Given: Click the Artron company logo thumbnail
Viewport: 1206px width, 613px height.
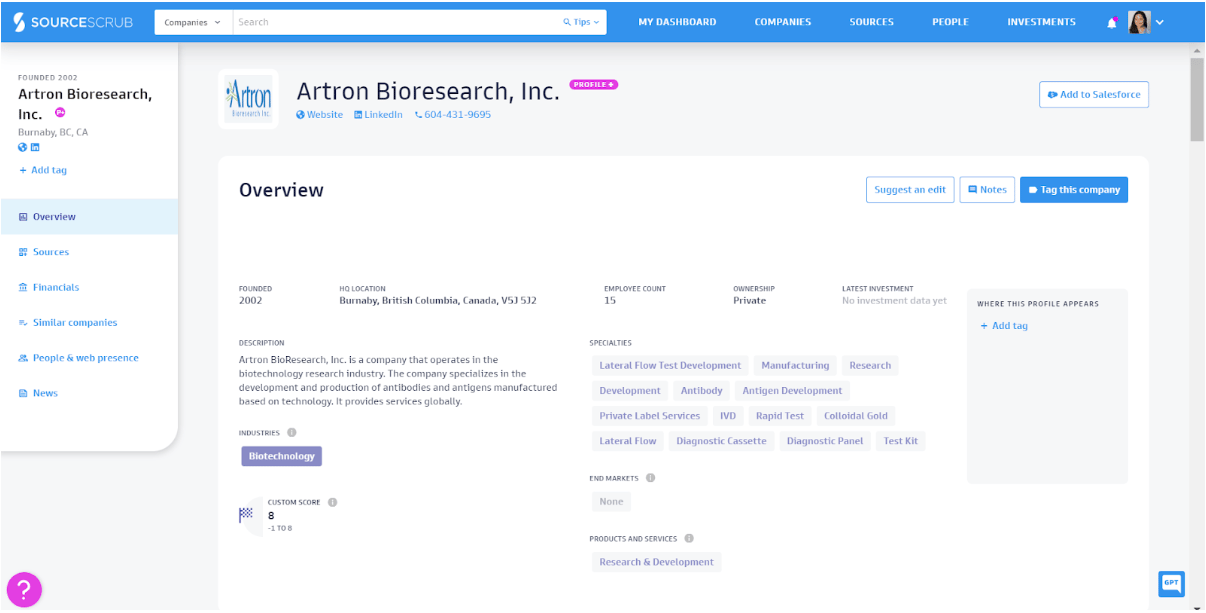Looking at the screenshot, I should pos(248,99).
